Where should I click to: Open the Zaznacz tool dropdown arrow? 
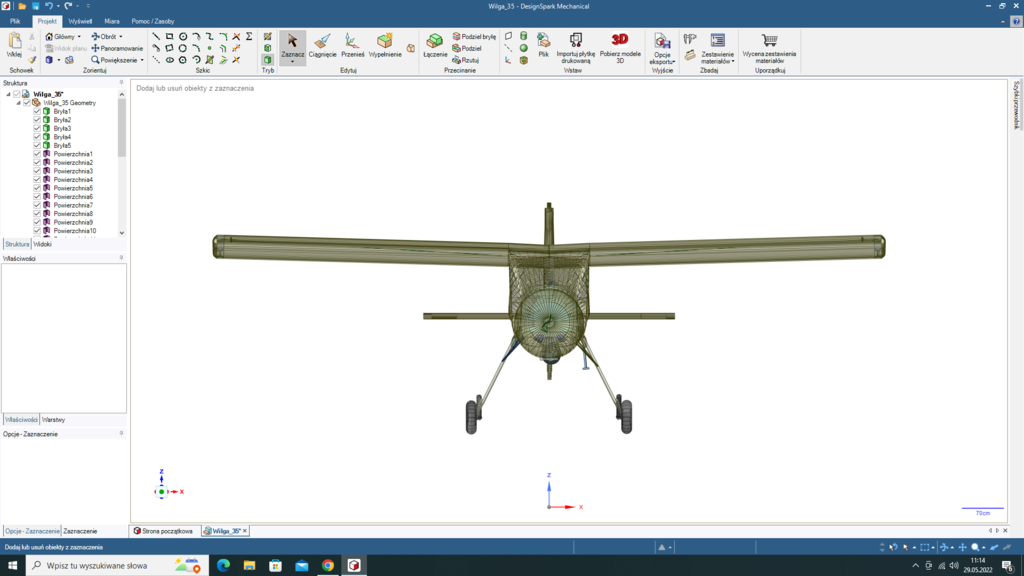click(x=293, y=62)
